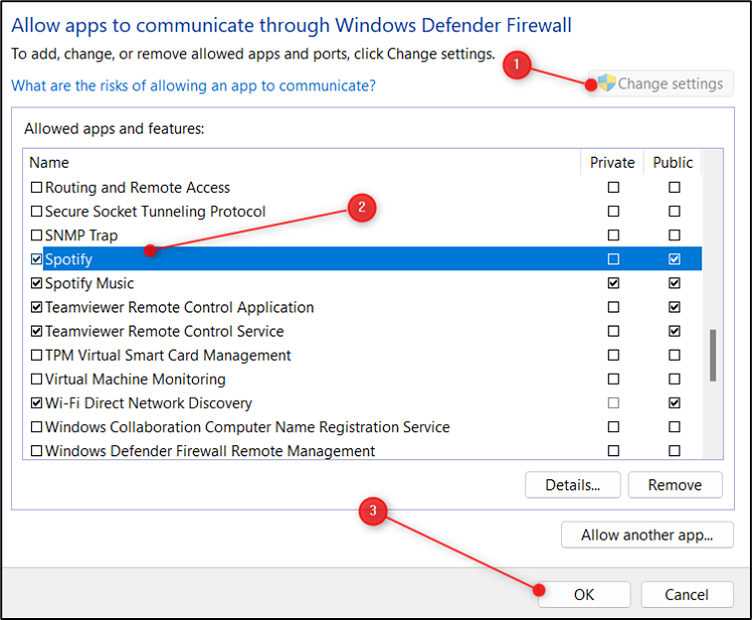Open the Allow another app... dialog
Screen dimensions: 752x620
tap(647, 535)
